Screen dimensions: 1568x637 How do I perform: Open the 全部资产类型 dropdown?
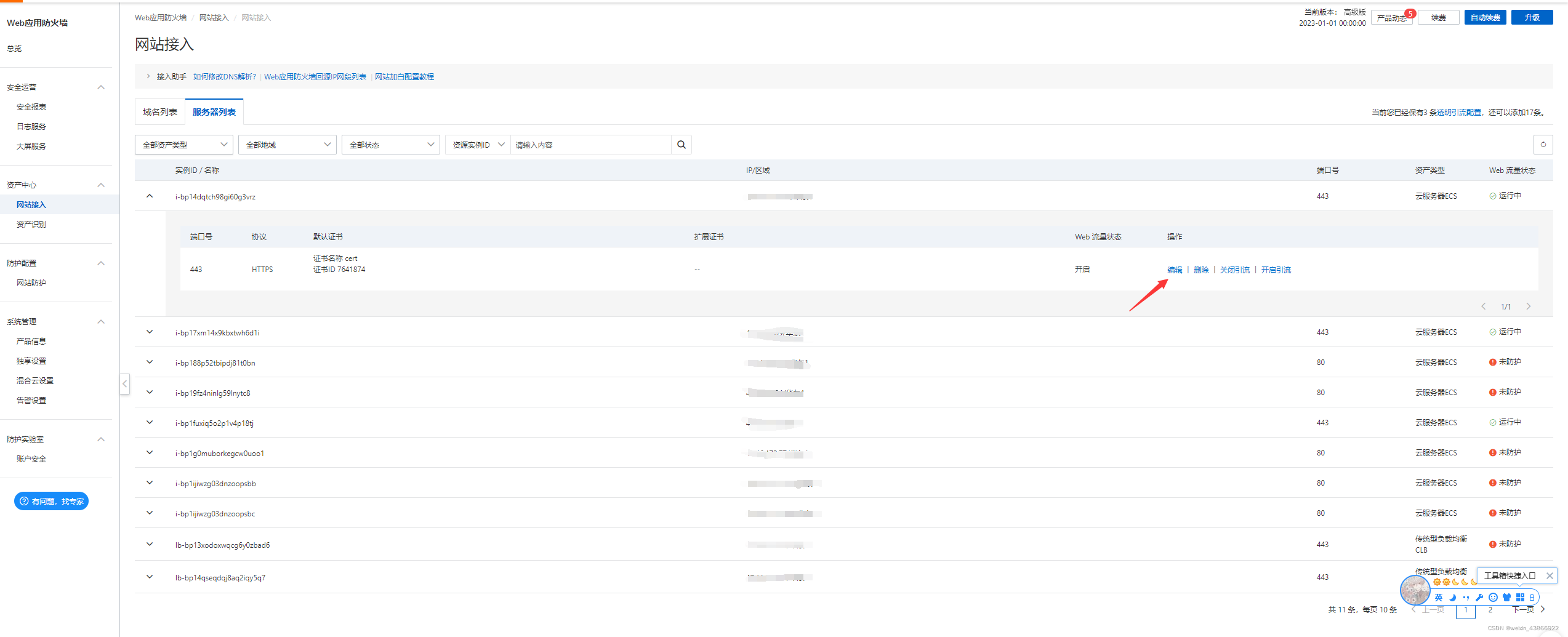184,145
